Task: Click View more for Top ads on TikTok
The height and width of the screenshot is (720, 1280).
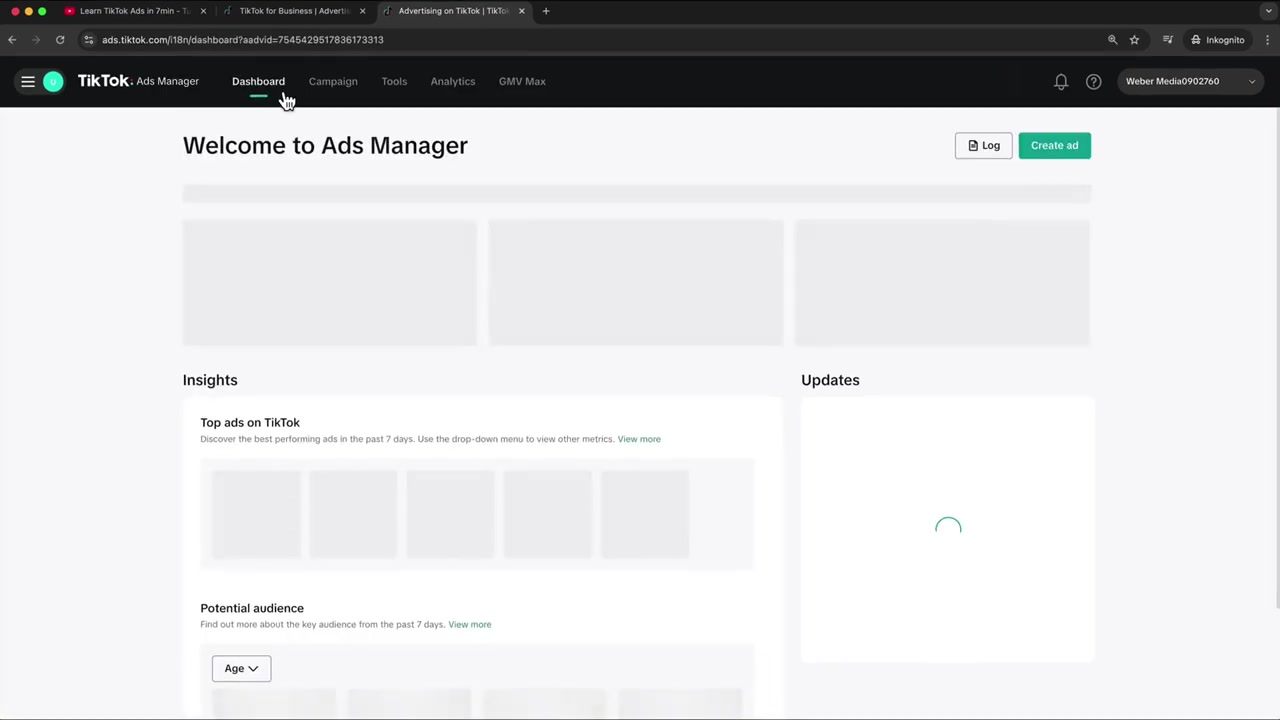Action: tap(639, 439)
